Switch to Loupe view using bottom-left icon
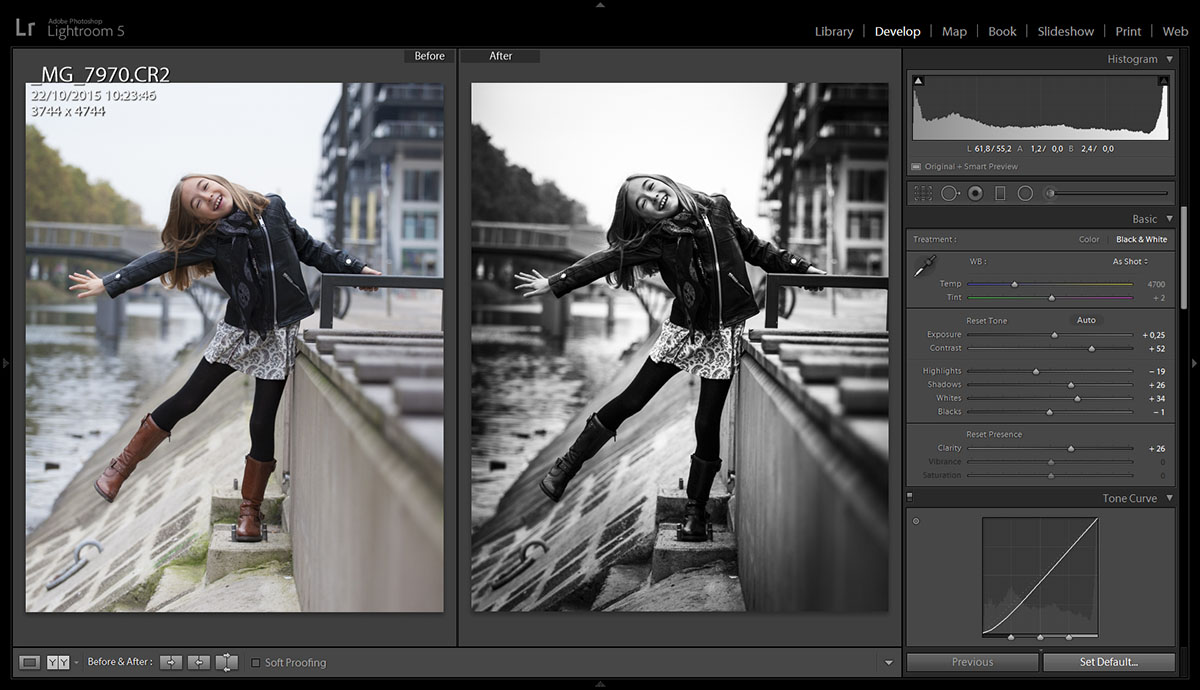The width and height of the screenshot is (1200, 690). (30, 661)
